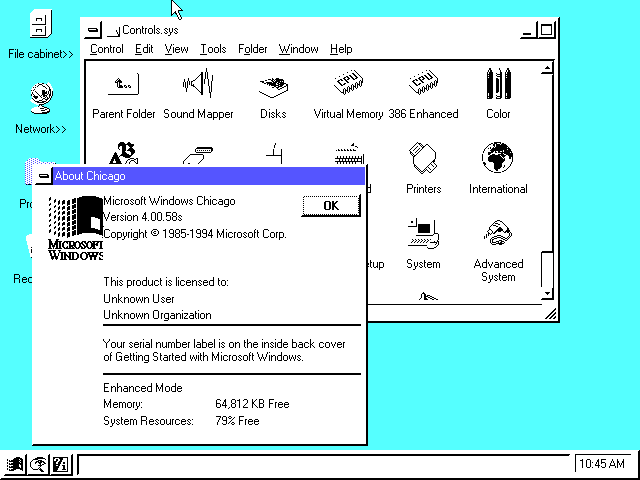Click the '79% Free' system resources value

237,421
